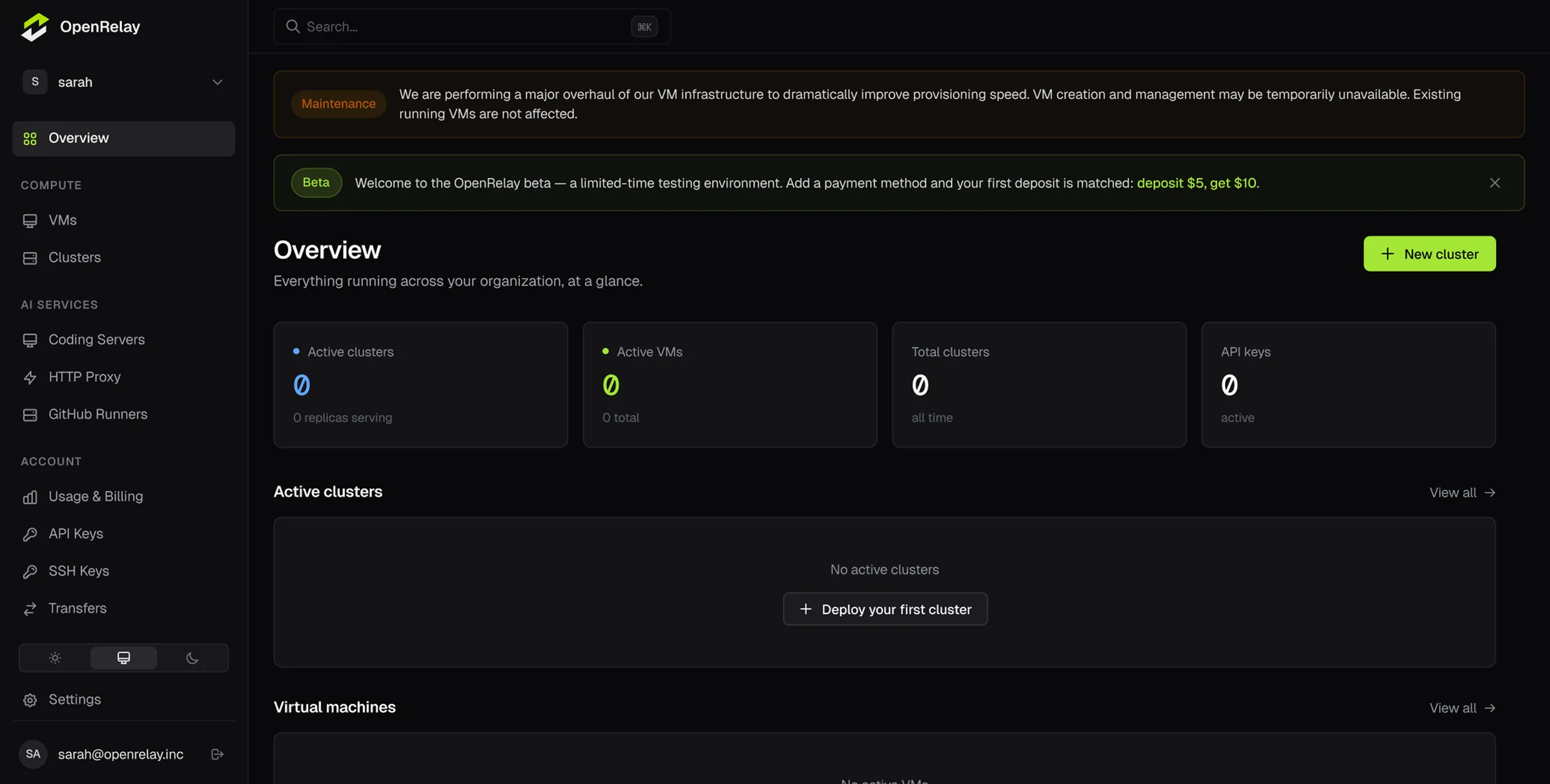Click the Coding Servers icon
1550x784 pixels.
point(30,340)
